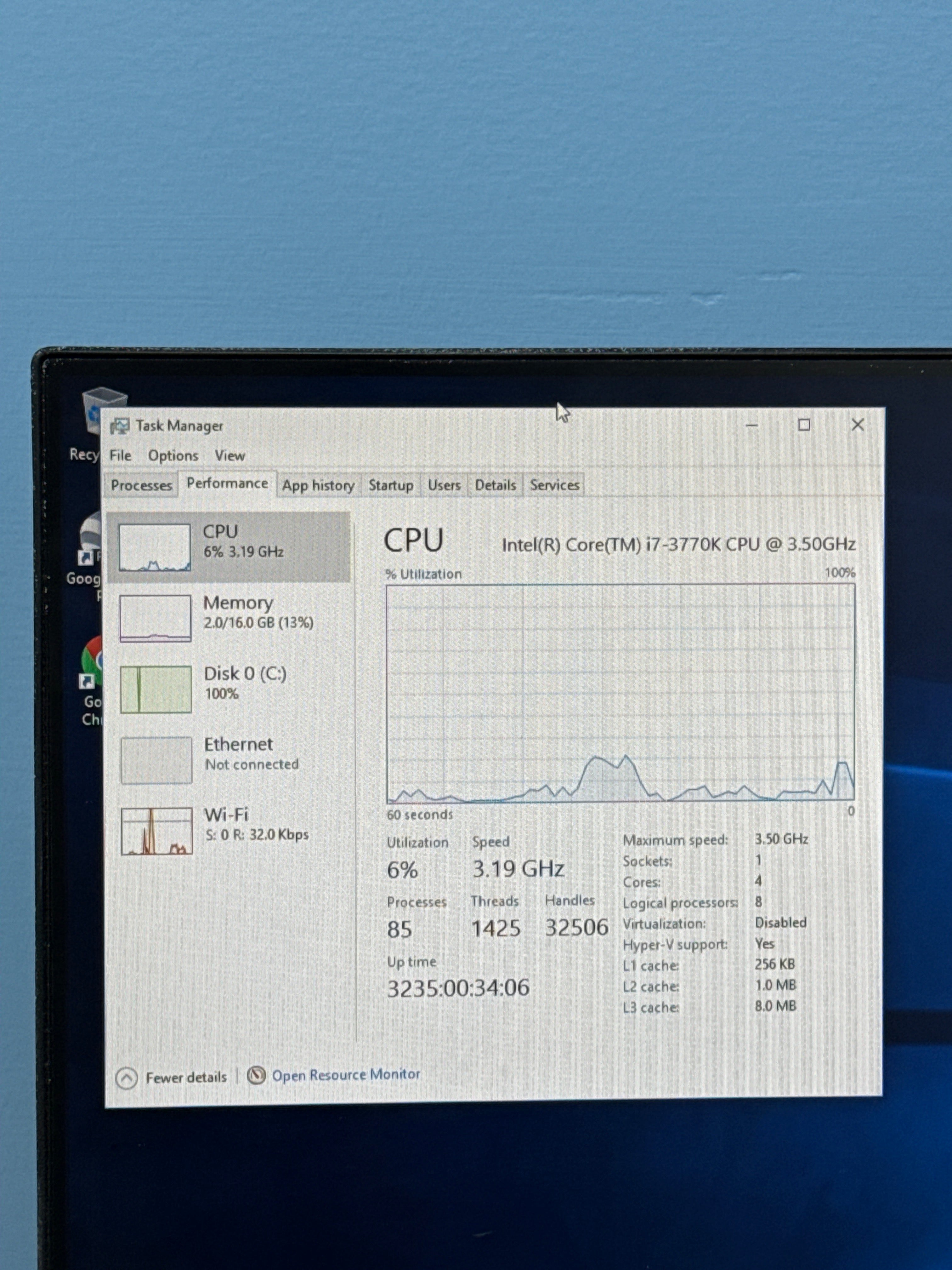Image resolution: width=952 pixels, height=1270 pixels.
Task: Click the Wi-Fi S: 0 R: 32.0 Kbps text
Action: (x=257, y=834)
